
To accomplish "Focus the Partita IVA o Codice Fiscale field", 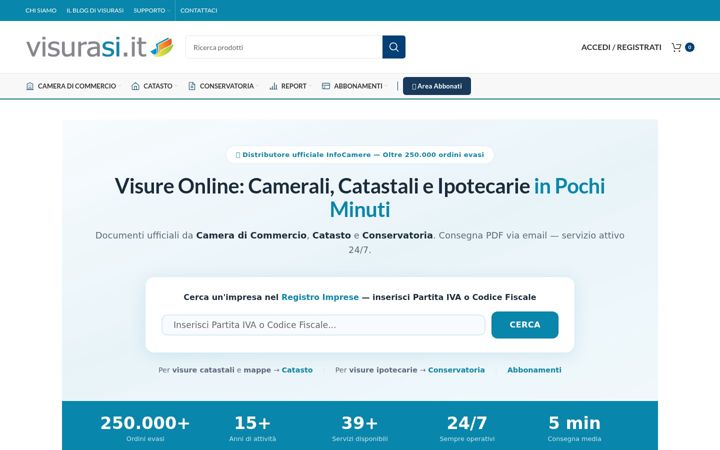I will (323, 325).
